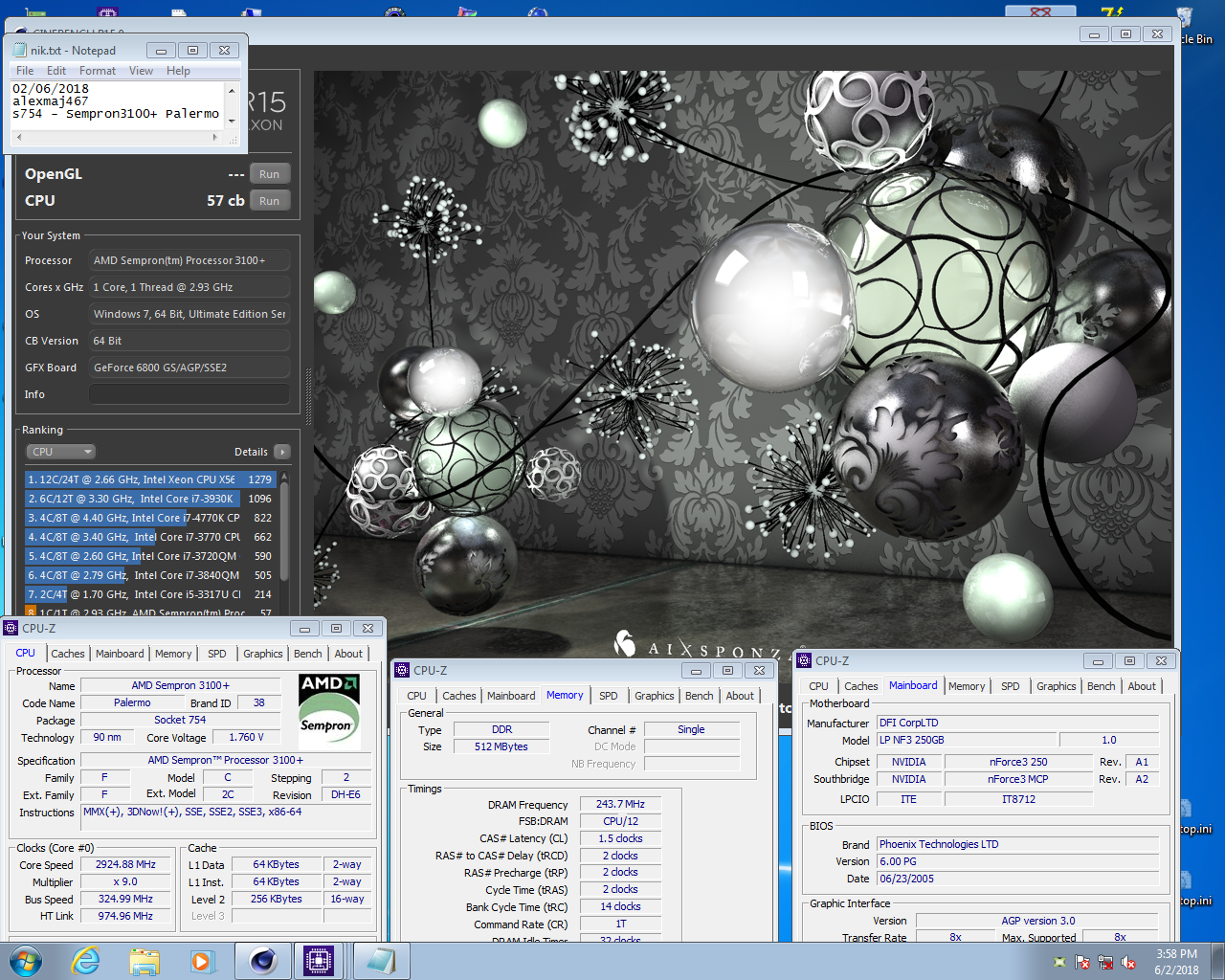Select the Memory tab in the right CPU-Z window

pyautogui.click(x=967, y=686)
